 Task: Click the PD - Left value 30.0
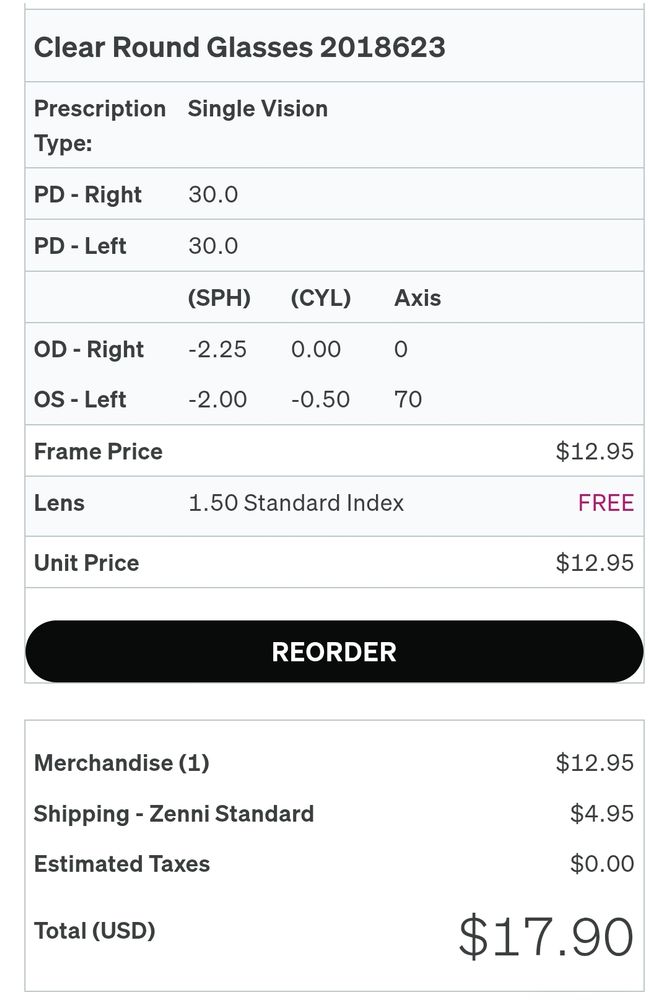(213, 246)
